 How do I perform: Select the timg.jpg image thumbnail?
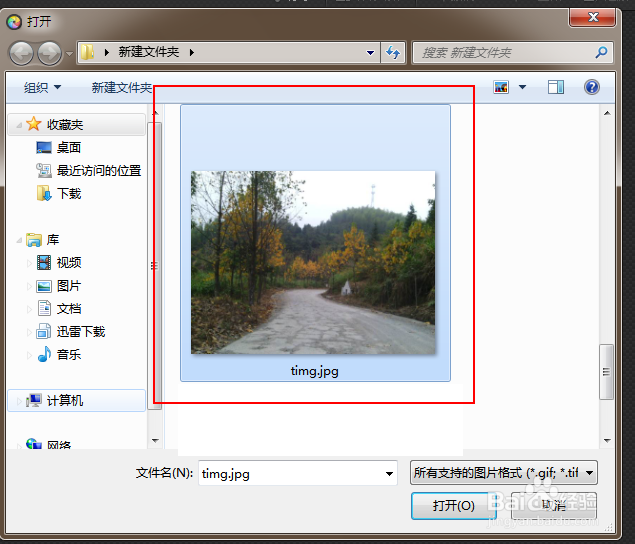point(313,262)
